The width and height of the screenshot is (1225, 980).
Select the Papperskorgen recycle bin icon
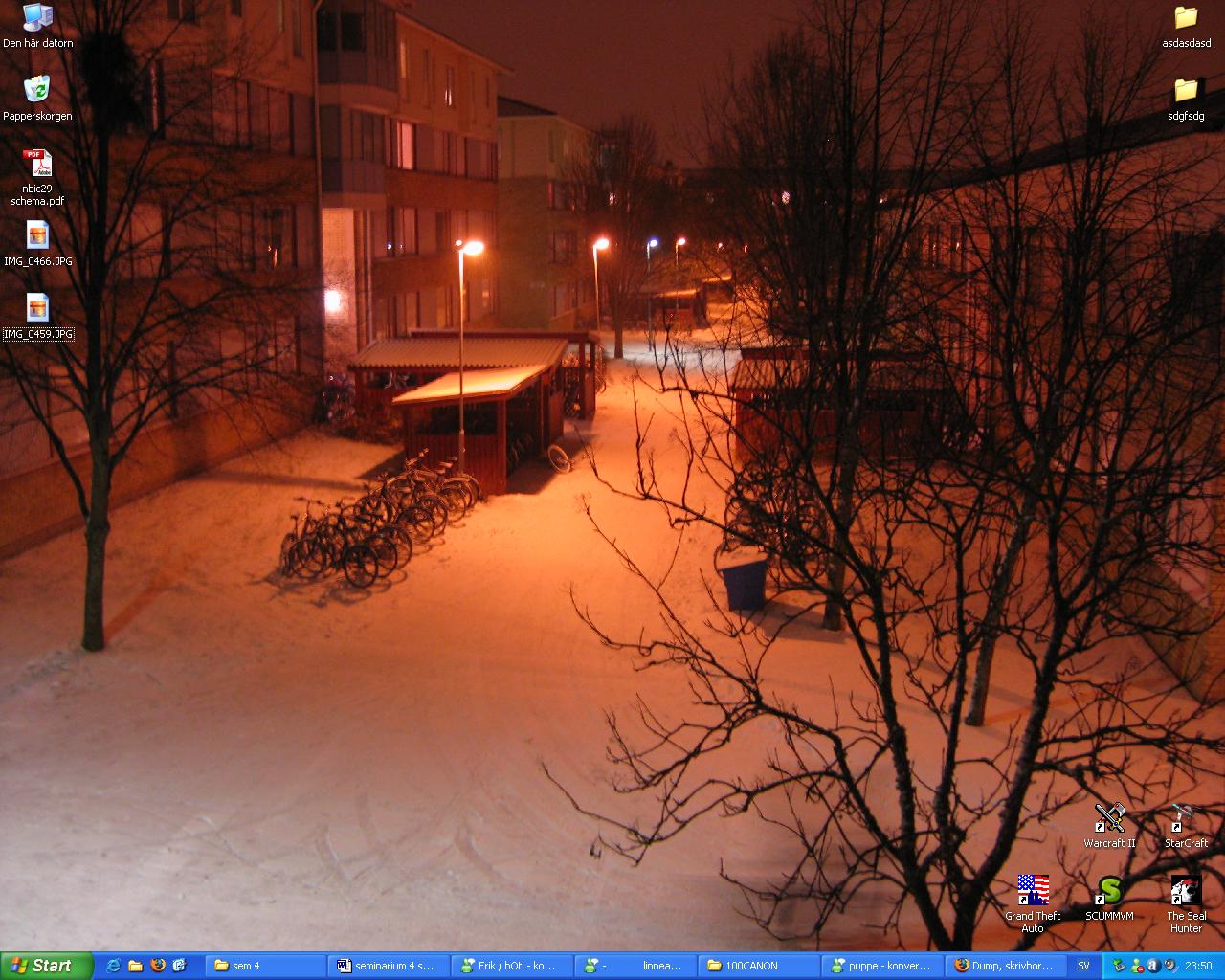(37, 91)
